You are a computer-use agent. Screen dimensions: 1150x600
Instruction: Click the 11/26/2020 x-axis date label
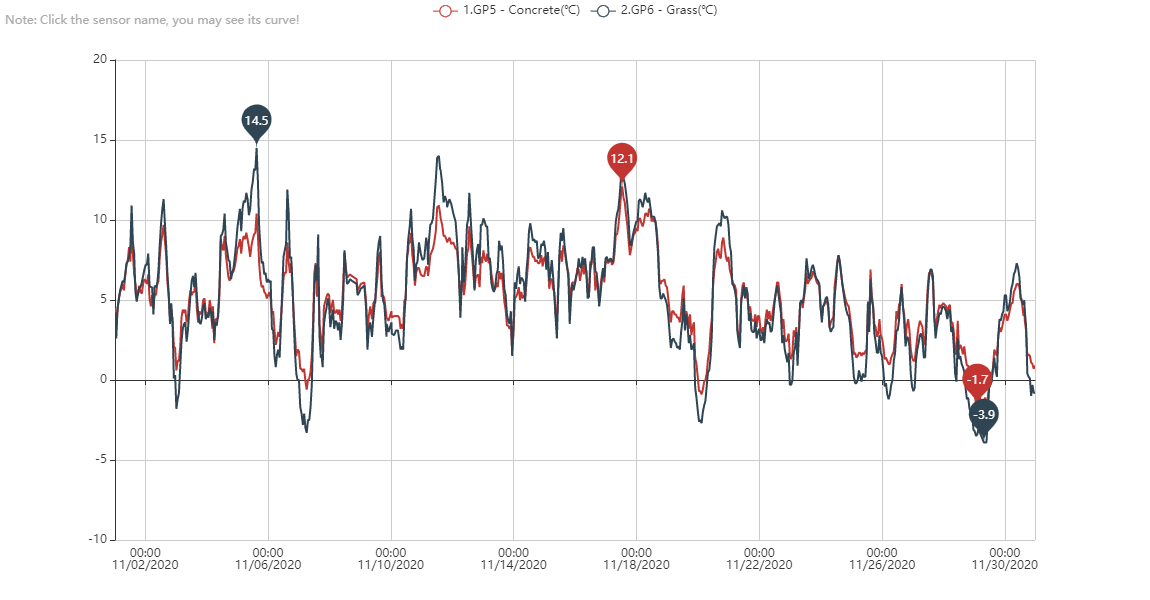[882, 564]
